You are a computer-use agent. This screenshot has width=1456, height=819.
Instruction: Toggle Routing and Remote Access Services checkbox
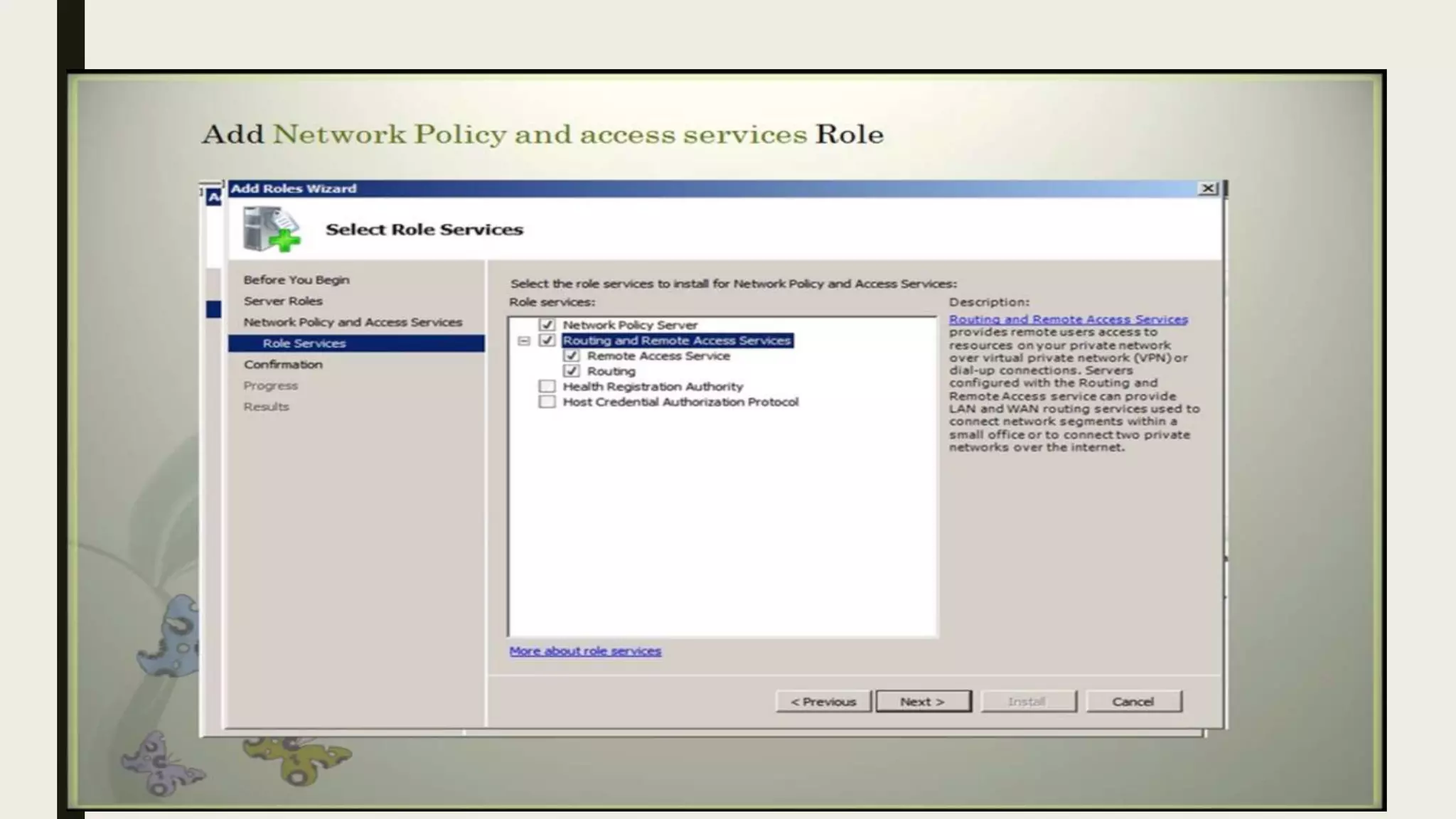point(547,341)
